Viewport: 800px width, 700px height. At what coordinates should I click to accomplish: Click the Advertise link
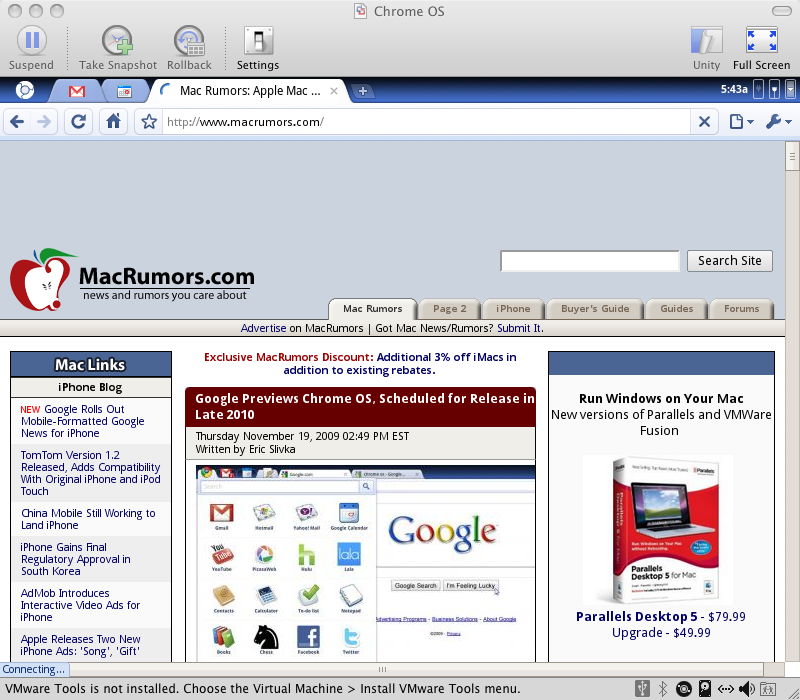pyautogui.click(x=263, y=328)
